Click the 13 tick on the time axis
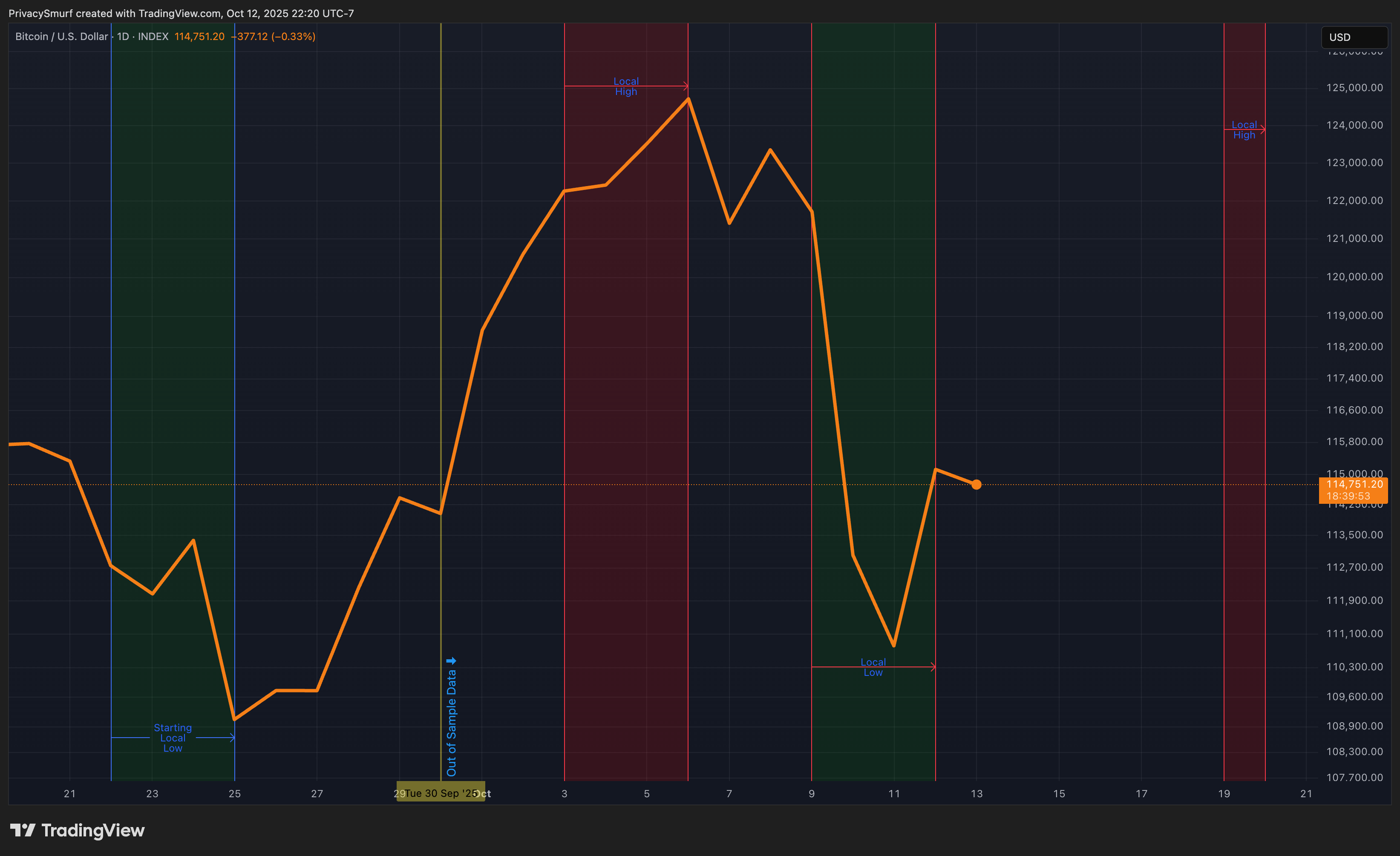 pyautogui.click(x=976, y=793)
